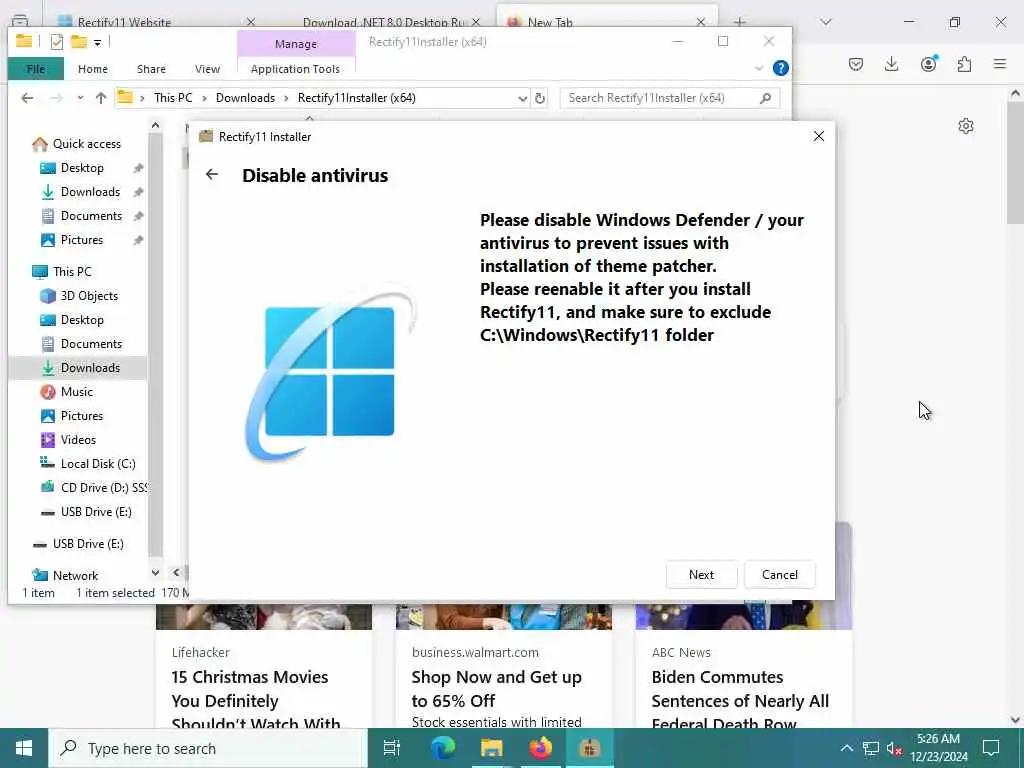Click taskbar search box
The height and width of the screenshot is (768, 1024).
click(x=208, y=748)
